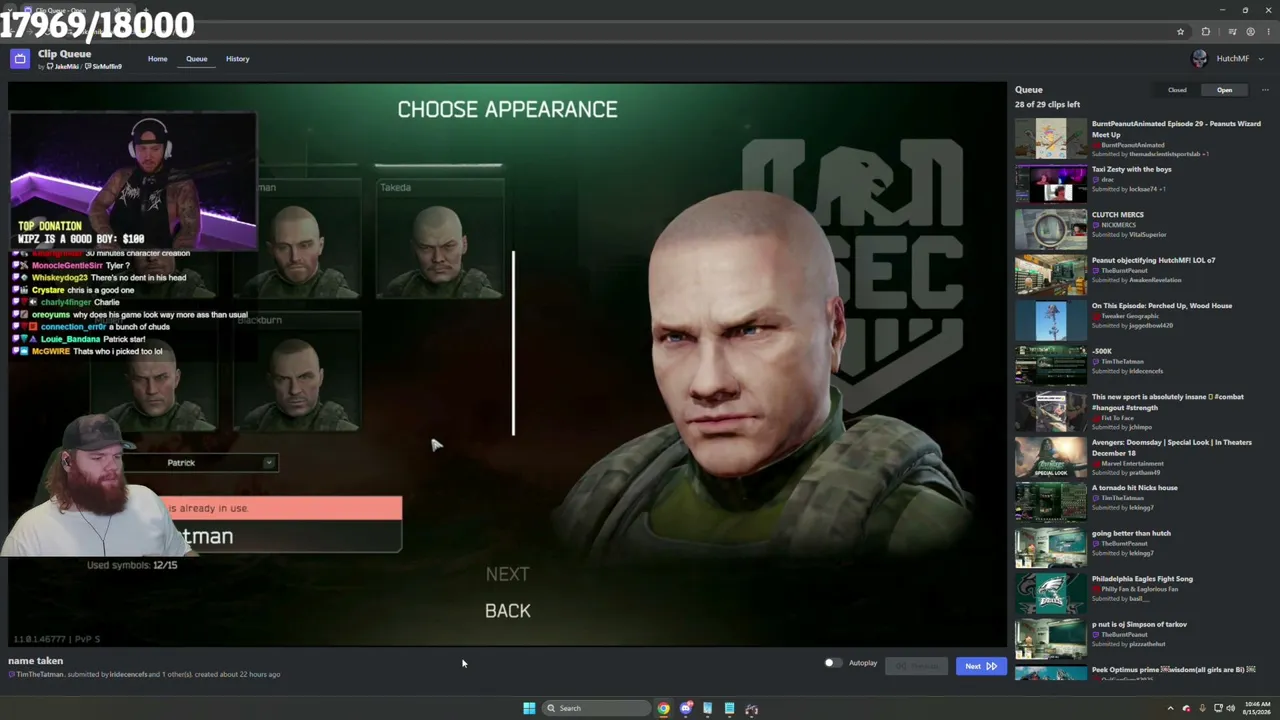Click the Clip Queue logo icon
This screenshot has height=720, width=1280.
click(20, 59)
